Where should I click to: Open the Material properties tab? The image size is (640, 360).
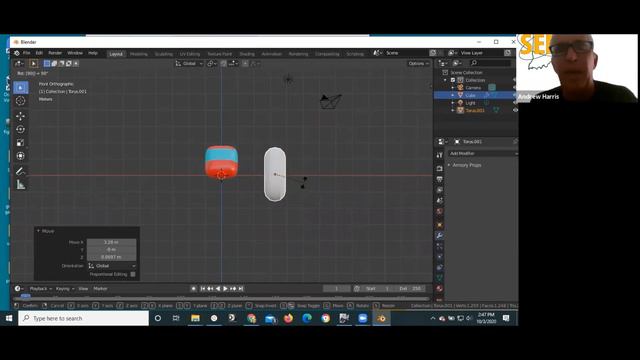[440, 289]
